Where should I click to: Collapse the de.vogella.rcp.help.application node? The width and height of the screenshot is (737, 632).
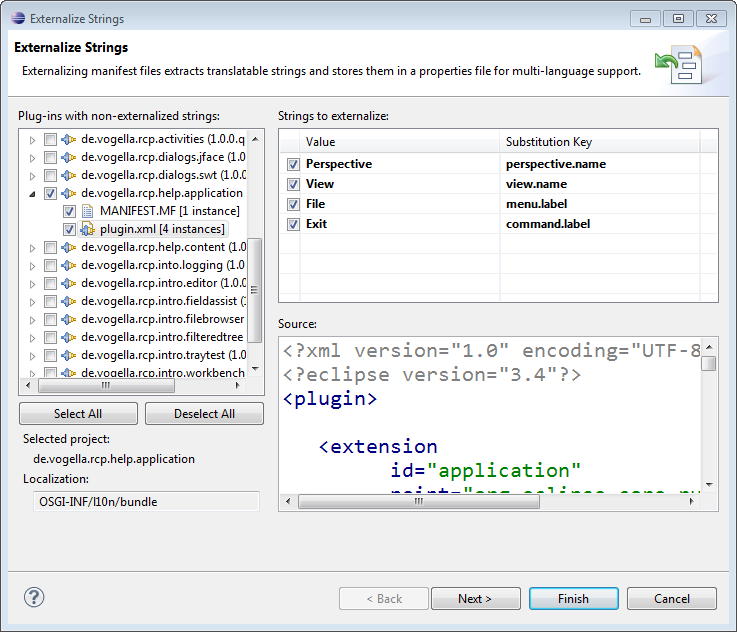click(x=32, y=194)
